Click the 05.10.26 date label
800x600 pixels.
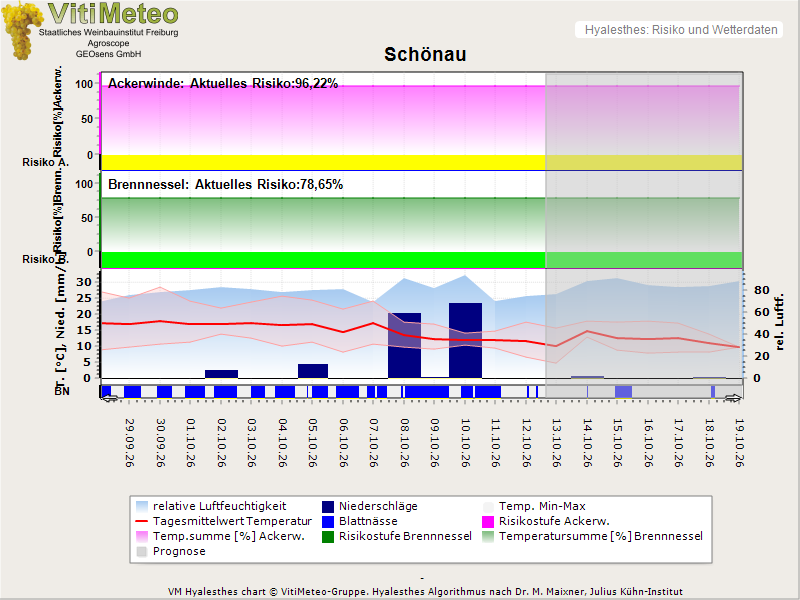coord(313,443)
